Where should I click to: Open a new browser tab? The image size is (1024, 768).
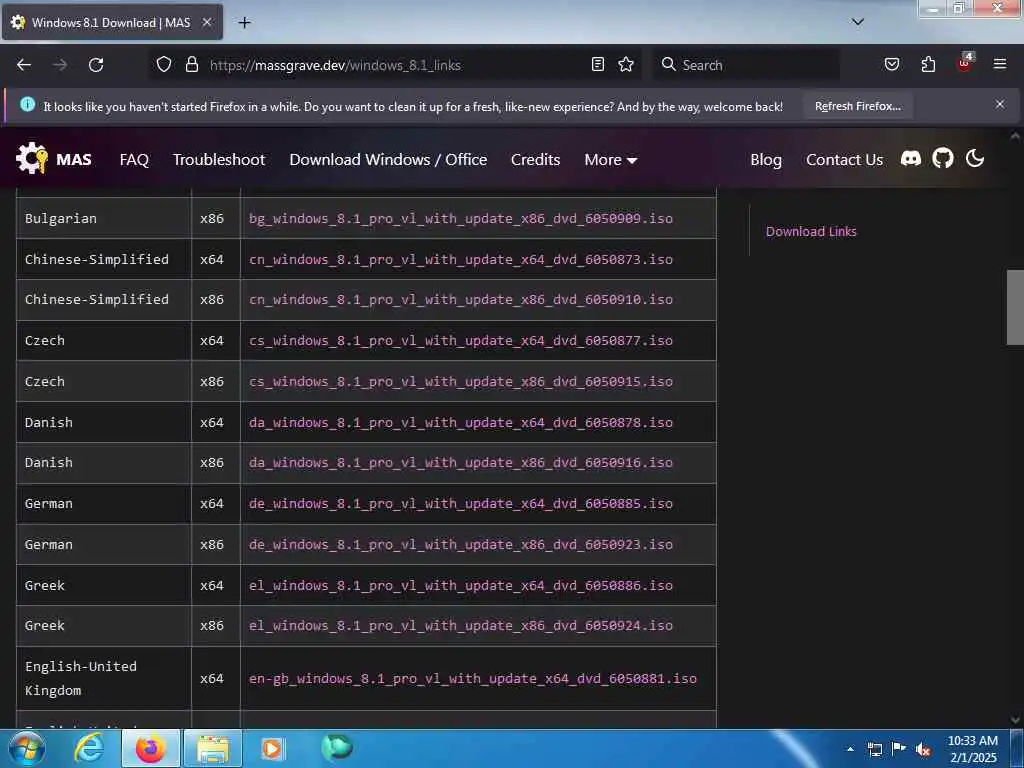pyautogui.click(x=244, y=23)
